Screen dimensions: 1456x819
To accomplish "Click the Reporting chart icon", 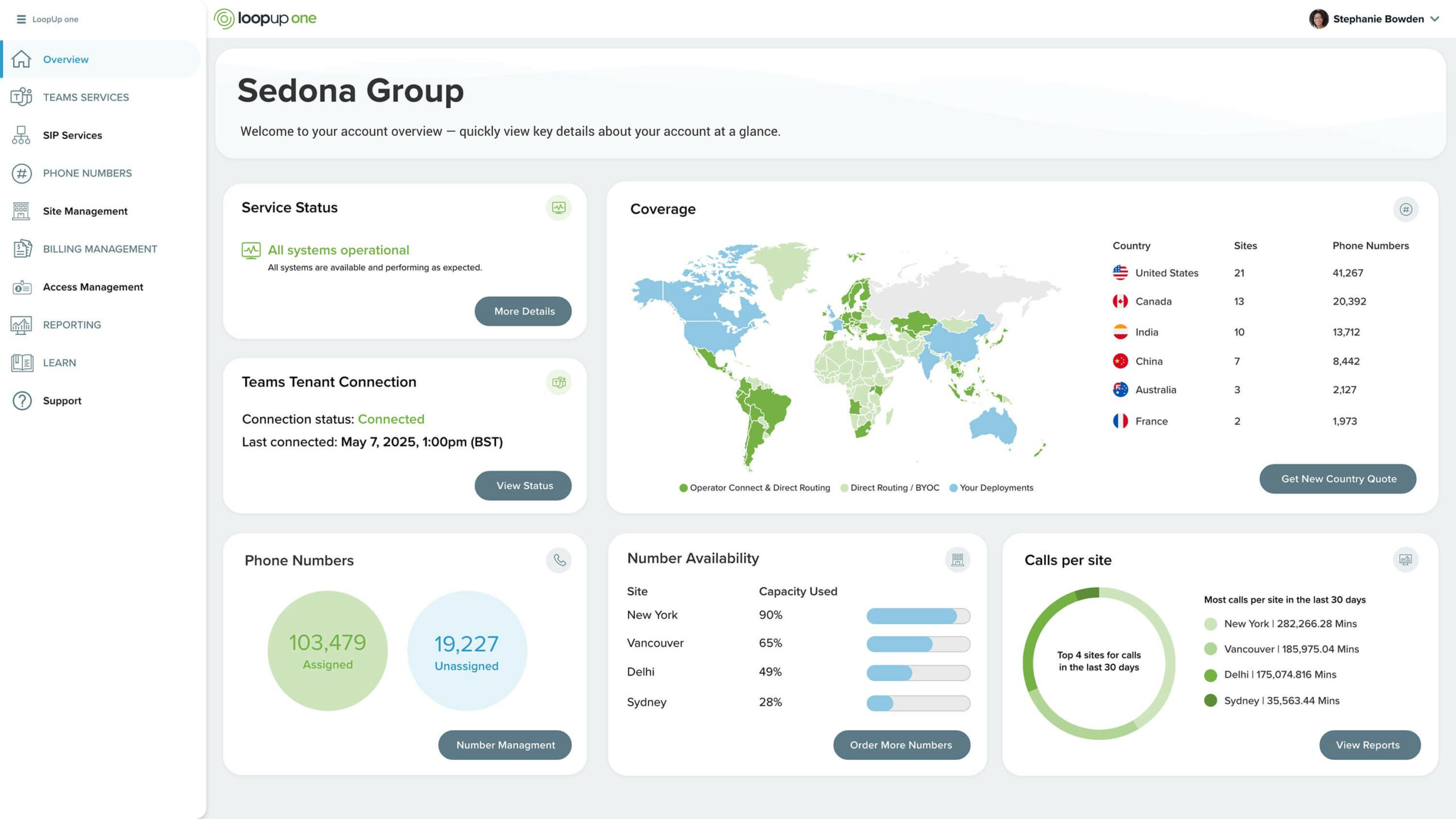I will (x=22, y=325).
